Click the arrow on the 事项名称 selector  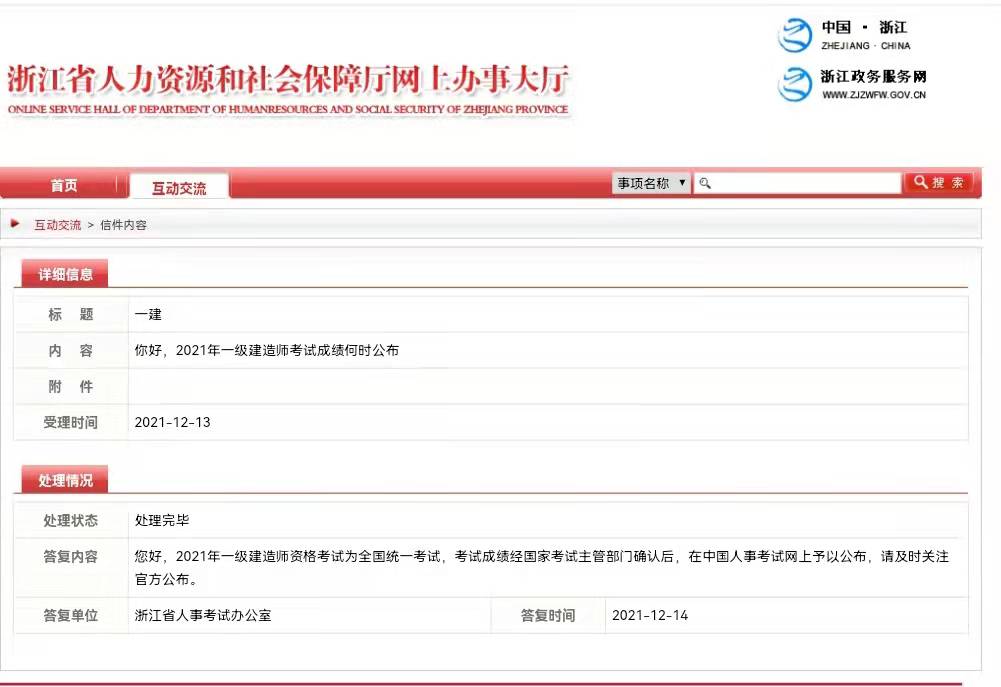click(682, 182)
